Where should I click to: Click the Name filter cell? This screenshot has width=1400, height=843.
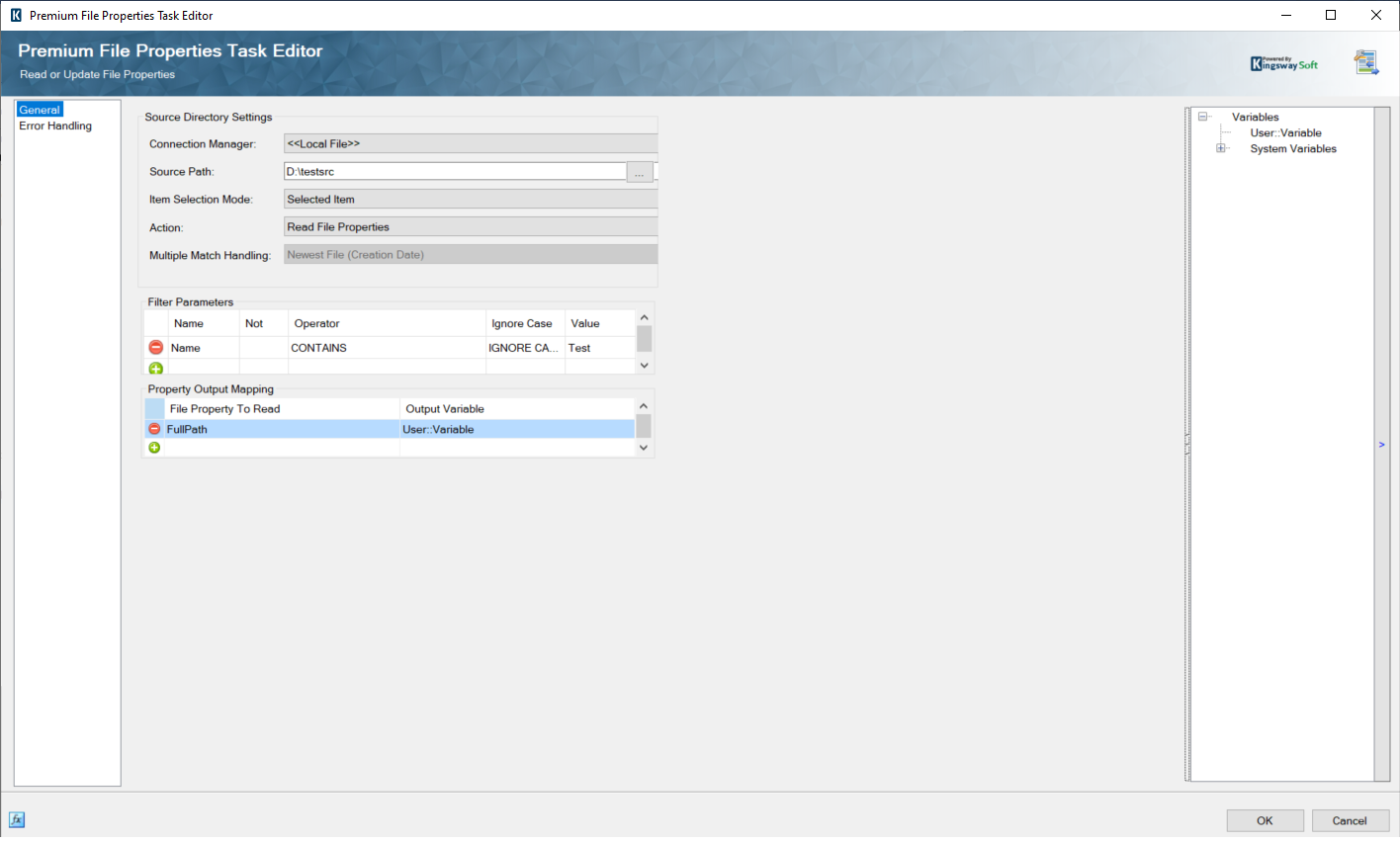pos(204,348)
